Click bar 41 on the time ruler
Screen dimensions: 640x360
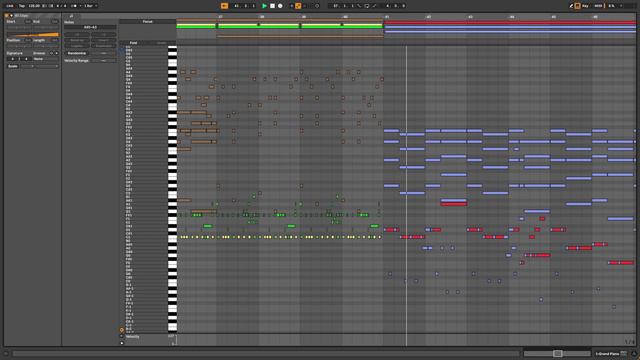coord(387,17)
